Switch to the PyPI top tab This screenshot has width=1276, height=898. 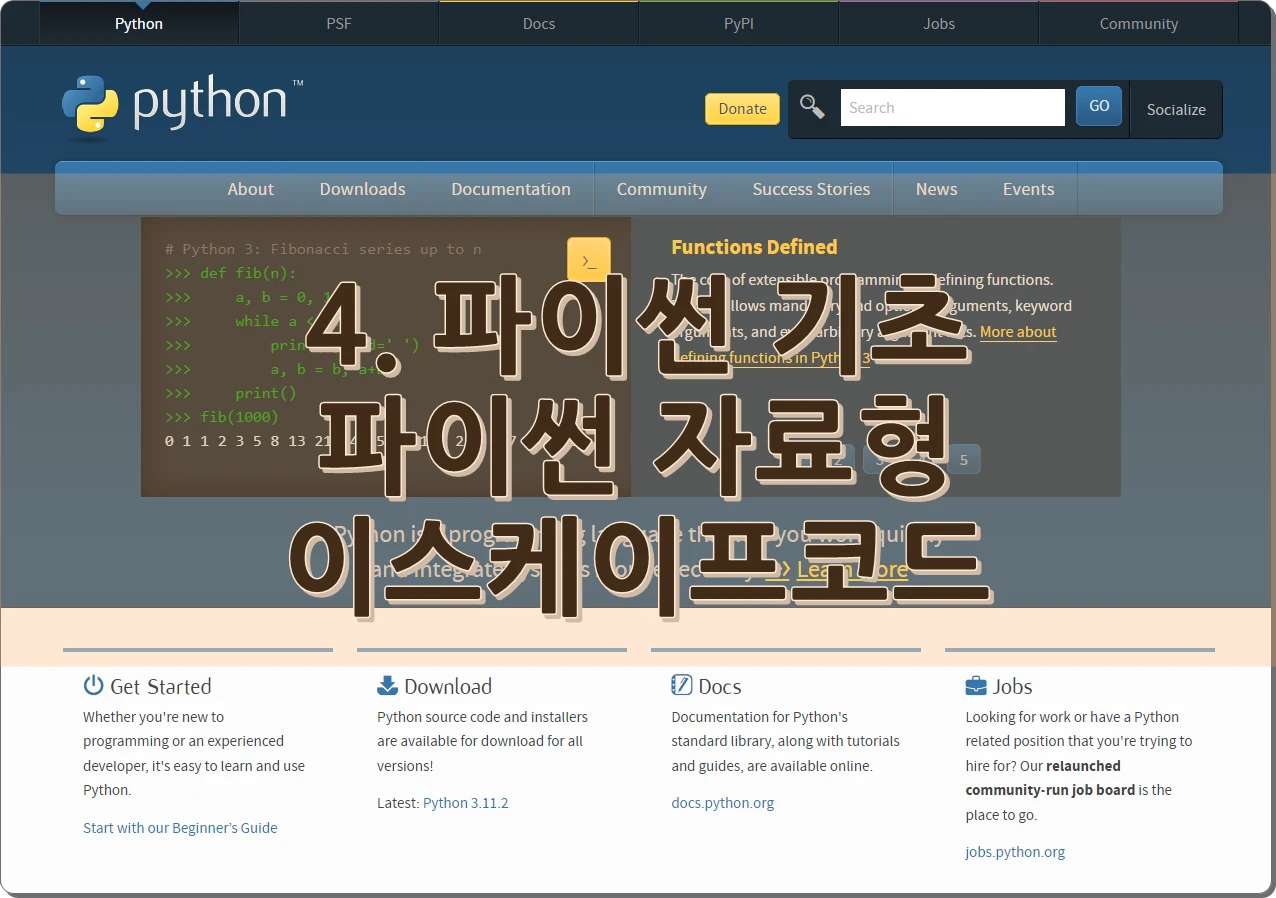[738, 24]
